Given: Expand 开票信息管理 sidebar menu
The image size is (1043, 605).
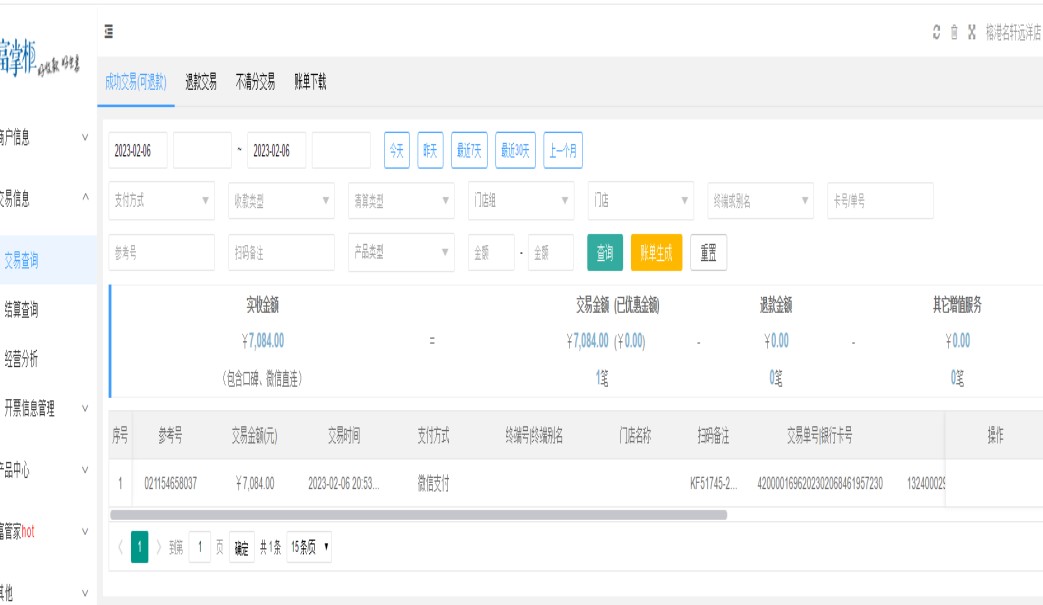Looking at the screenshot, I should (x=47, y=408).
